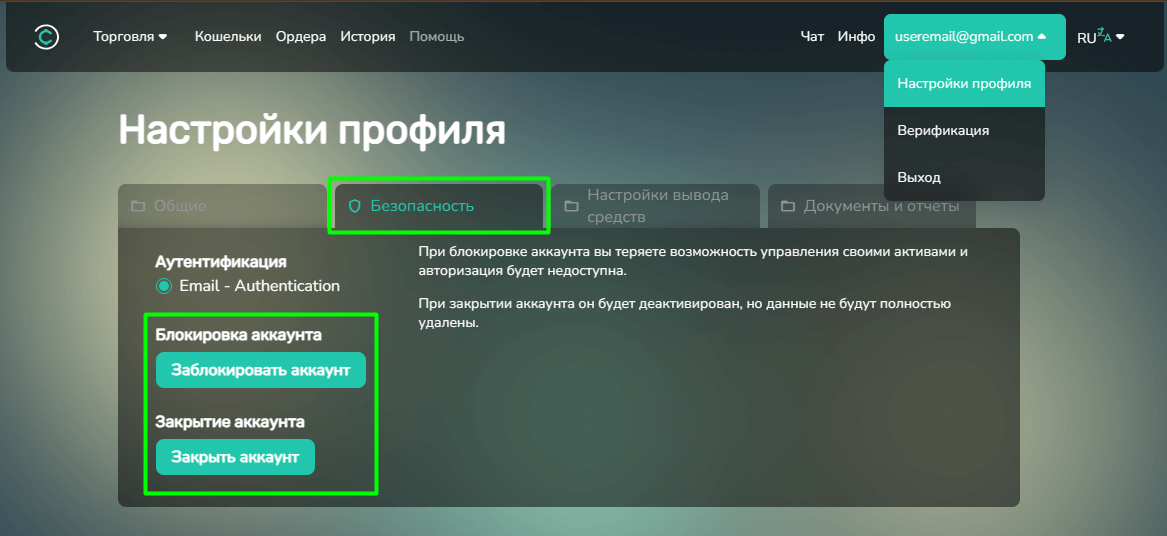Open Кошельки in navigation bar

coord(228,37)
